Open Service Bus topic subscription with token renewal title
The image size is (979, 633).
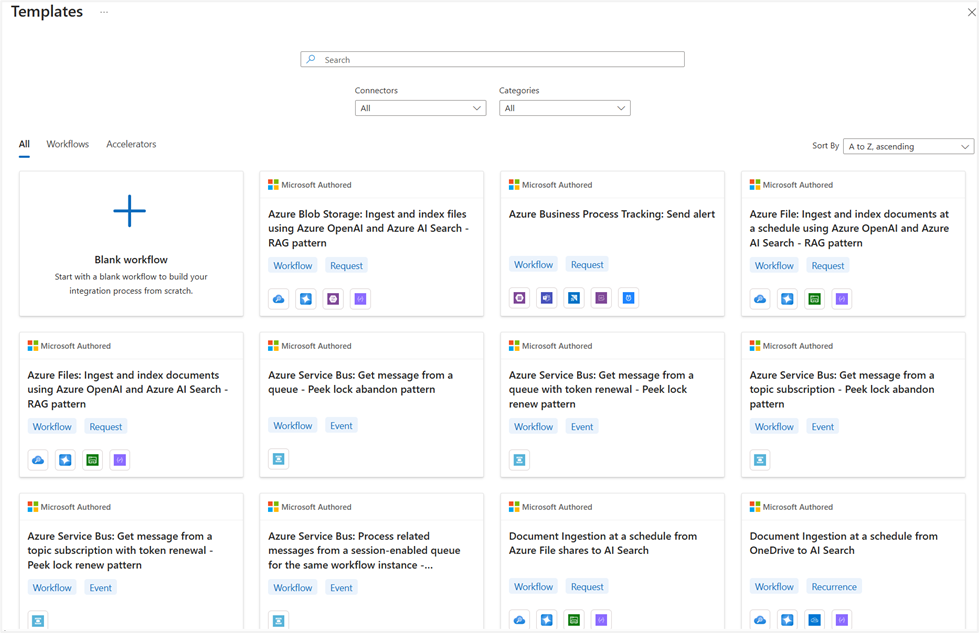[x=120, y=551]
